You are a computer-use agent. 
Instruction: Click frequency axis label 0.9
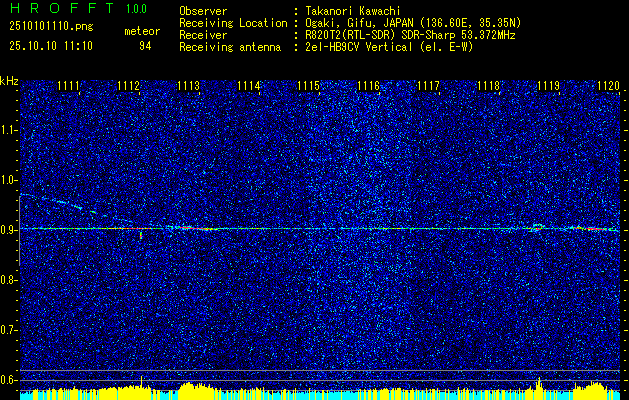8,230
